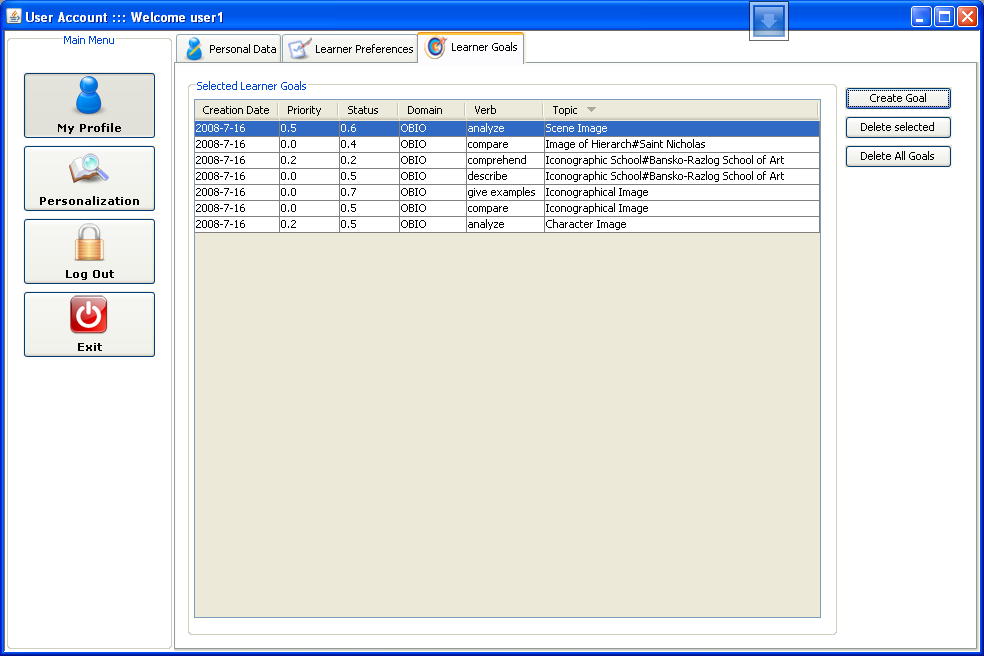This screenshot has height=656, width=984.
Task: Select the Character Image goal row
Action: (x=507, y=224)
